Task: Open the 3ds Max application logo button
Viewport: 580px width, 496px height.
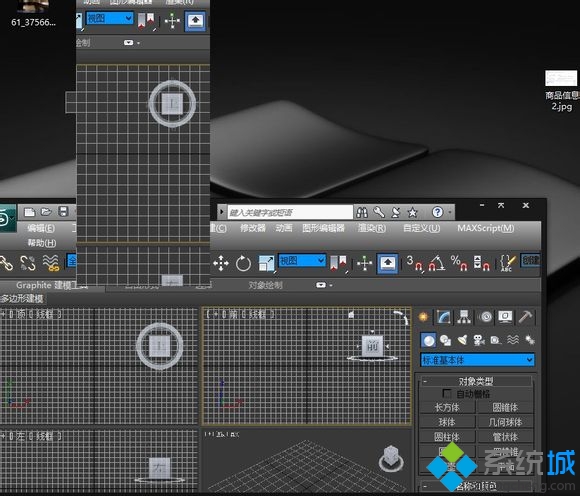Action: (x=7, y=218)
